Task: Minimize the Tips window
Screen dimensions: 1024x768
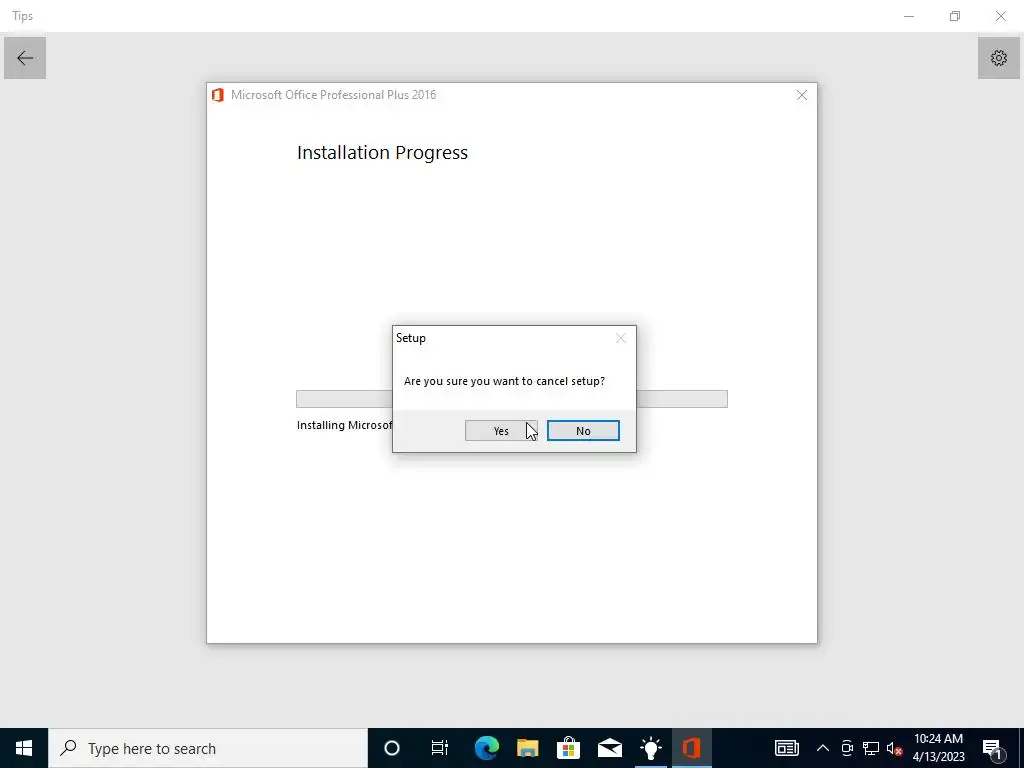Action: [908, 16]
